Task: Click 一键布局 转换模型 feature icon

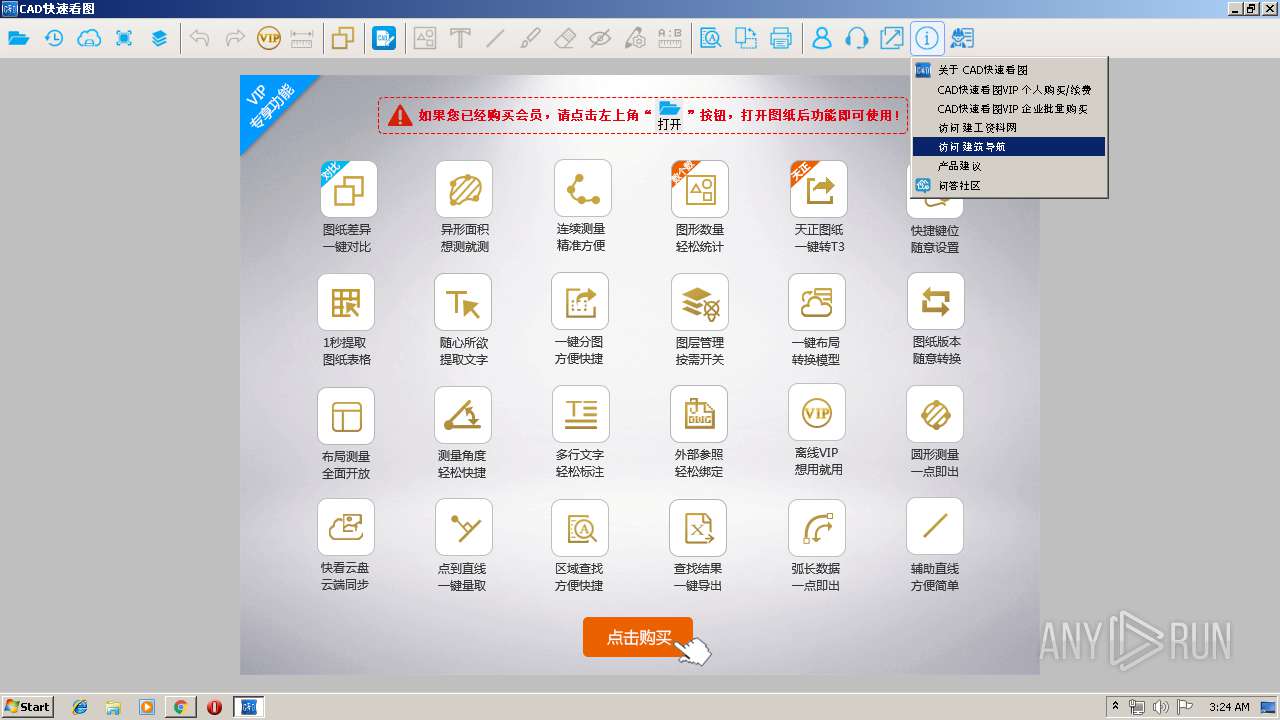Action: point(817,302)
